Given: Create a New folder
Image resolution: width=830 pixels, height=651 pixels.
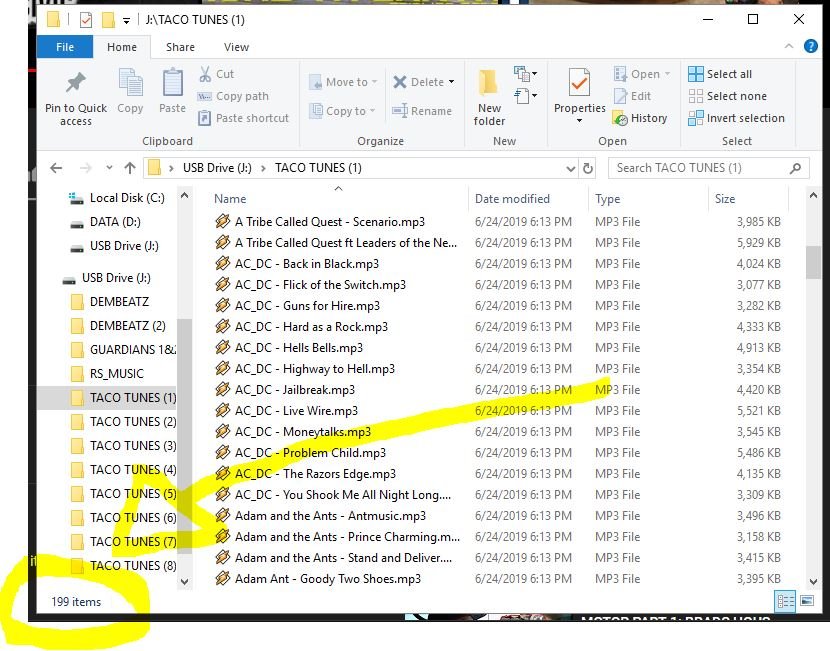Looking at the screenshot, I should pos(489,97).
